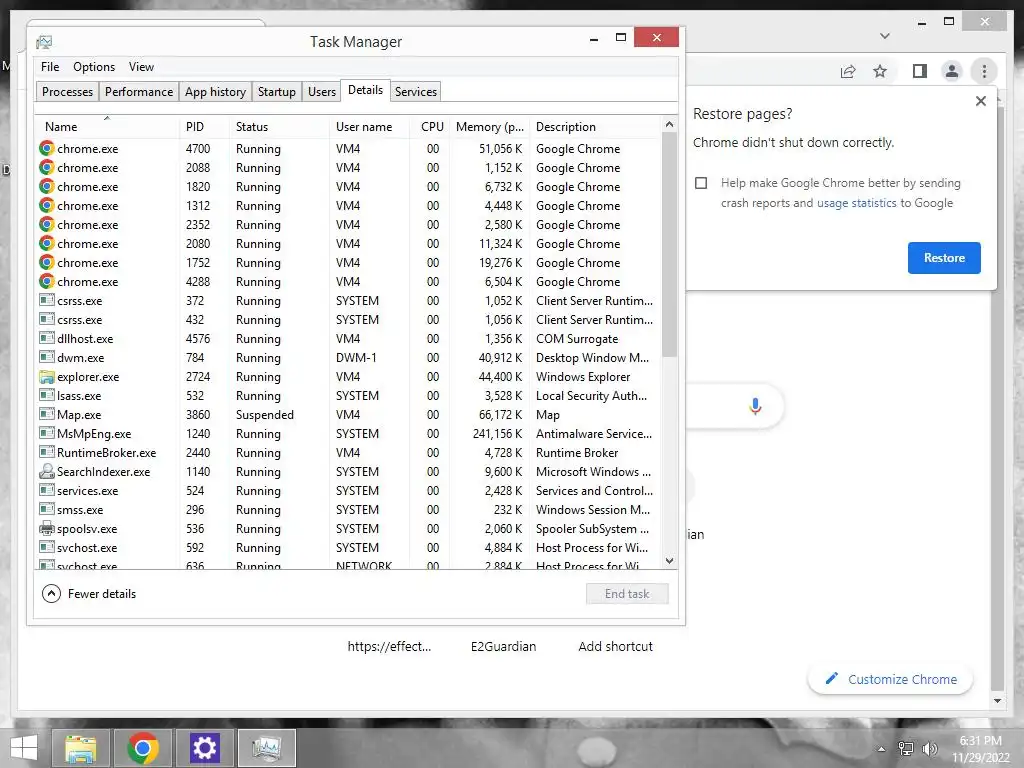Bookmark this page with the star icon

point(880,71)
